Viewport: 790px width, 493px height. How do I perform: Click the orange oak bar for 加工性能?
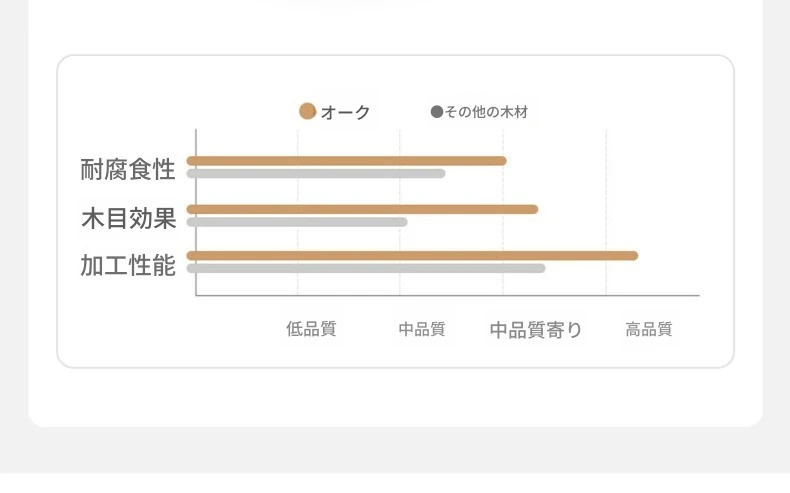413,256
